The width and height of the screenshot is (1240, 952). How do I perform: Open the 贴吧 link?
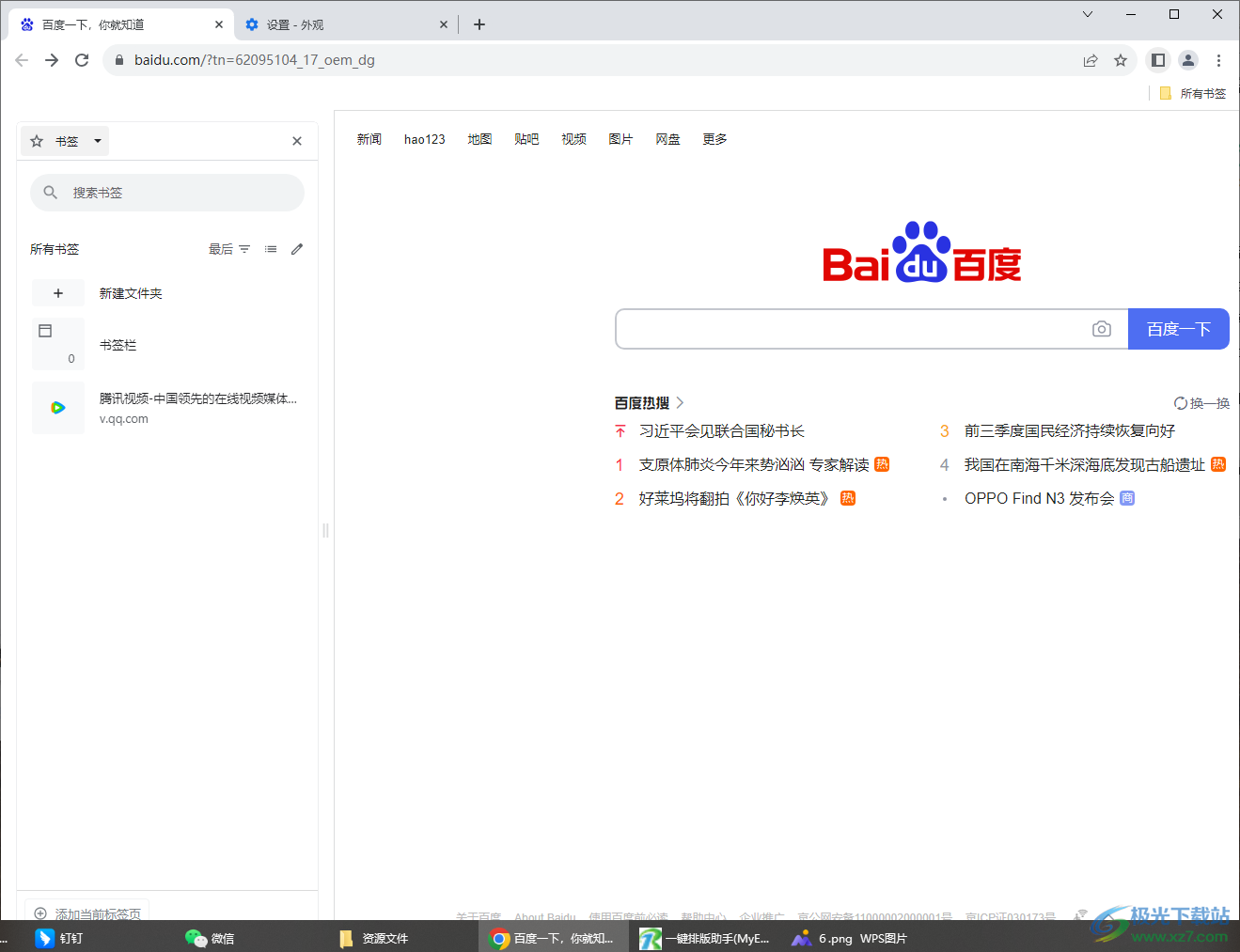[527, 139]
